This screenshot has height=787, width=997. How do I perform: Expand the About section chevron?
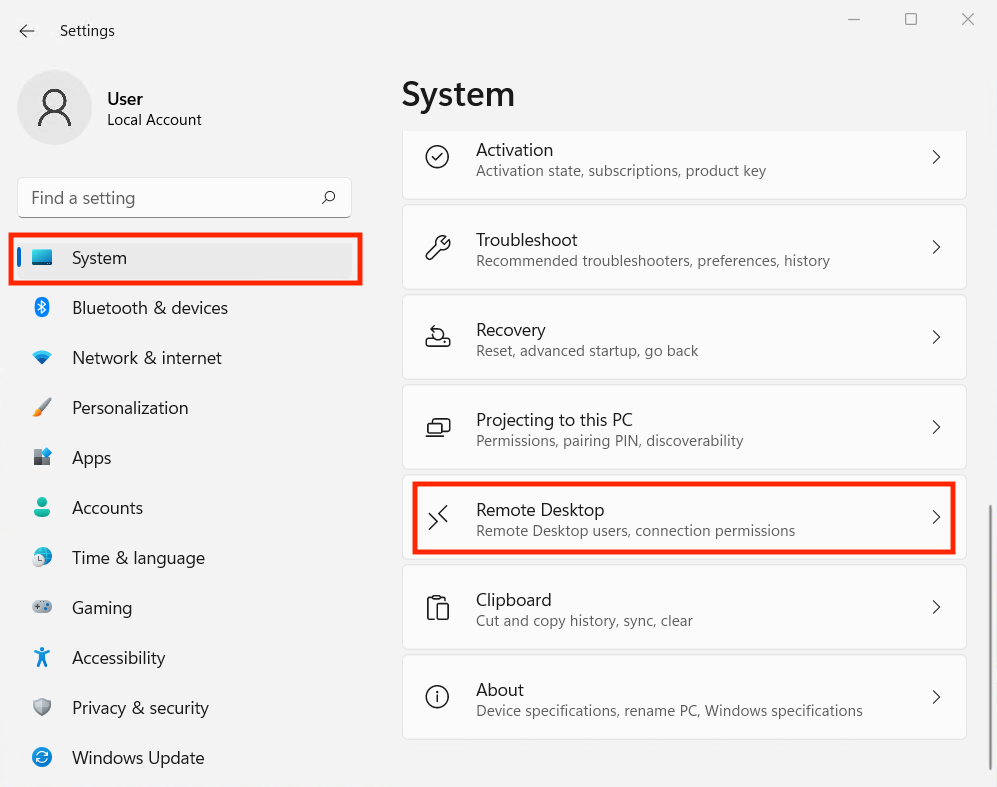936,697
